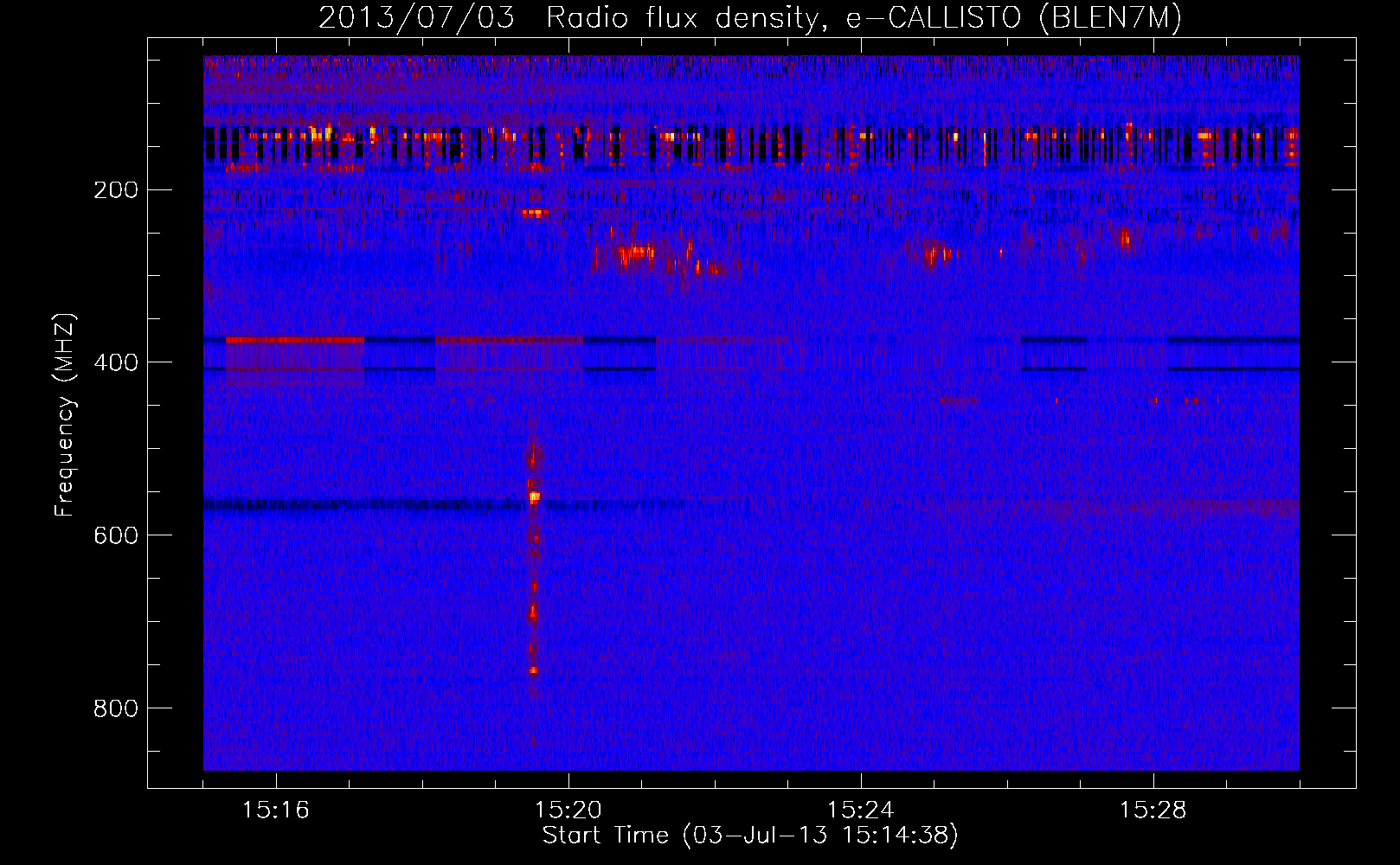Click the 400 frequency tick label

(x=114, y=362)
